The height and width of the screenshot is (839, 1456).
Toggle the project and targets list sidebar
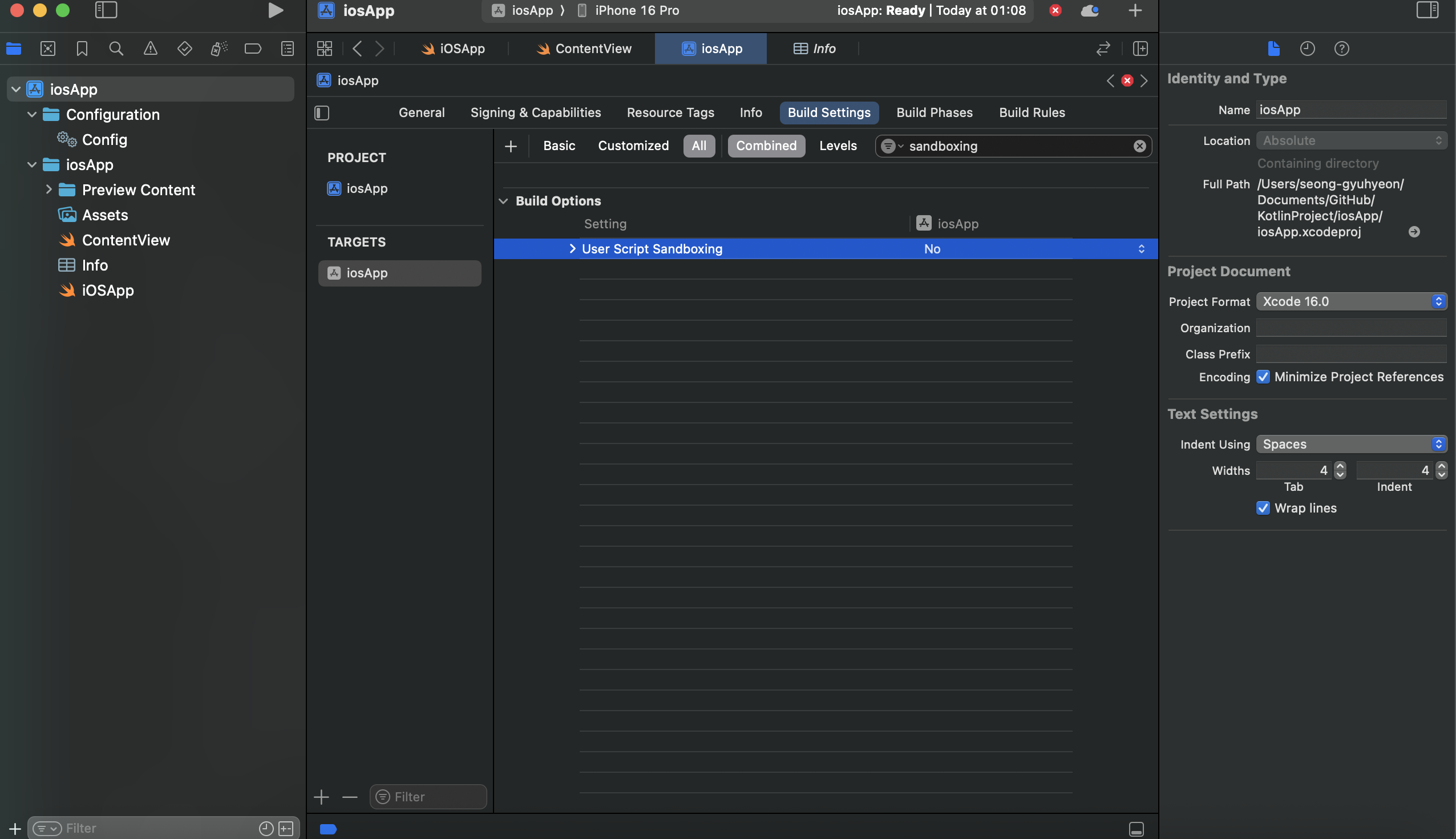coord(322,113)
